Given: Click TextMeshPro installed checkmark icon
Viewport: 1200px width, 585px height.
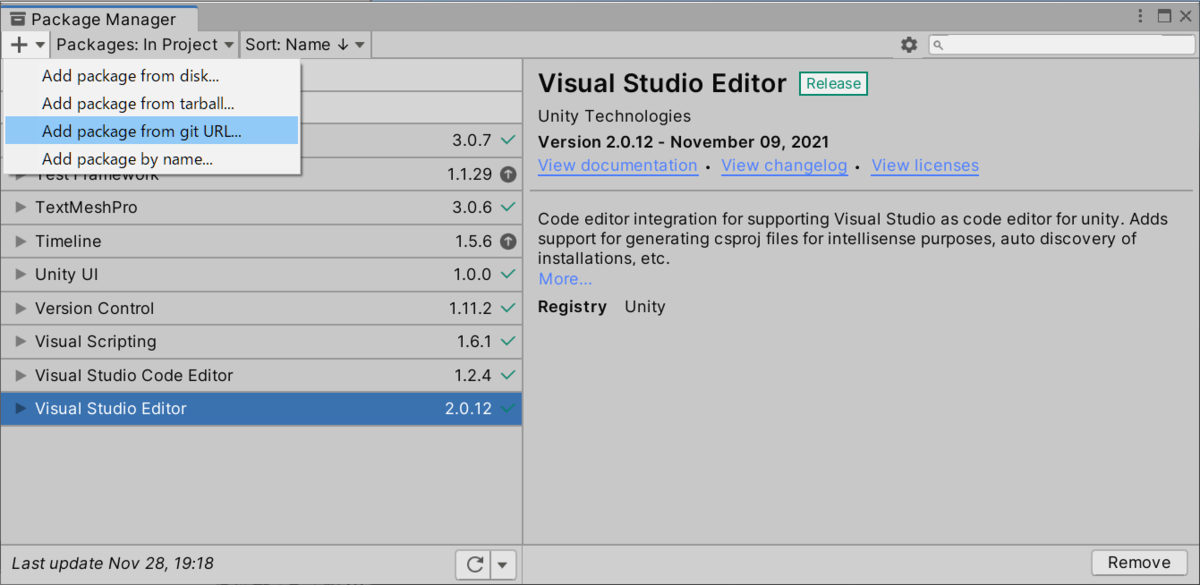Looking at the screenshot, I should (508, 207).
